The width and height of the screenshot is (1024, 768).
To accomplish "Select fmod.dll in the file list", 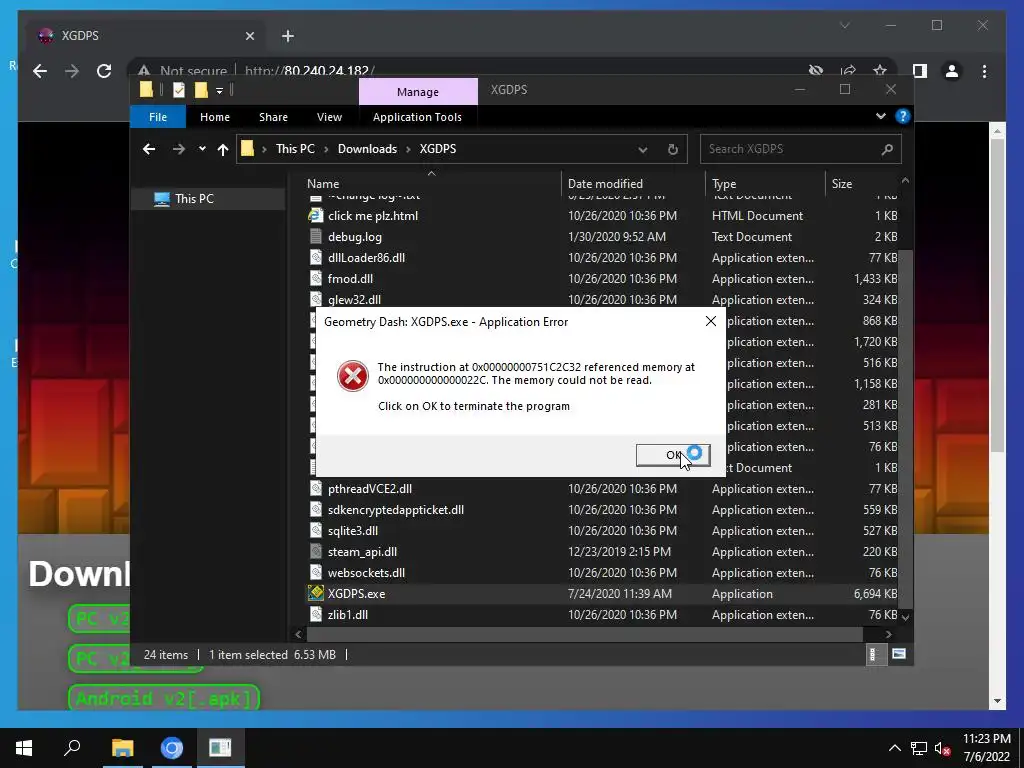I will (x=350, y=278).
